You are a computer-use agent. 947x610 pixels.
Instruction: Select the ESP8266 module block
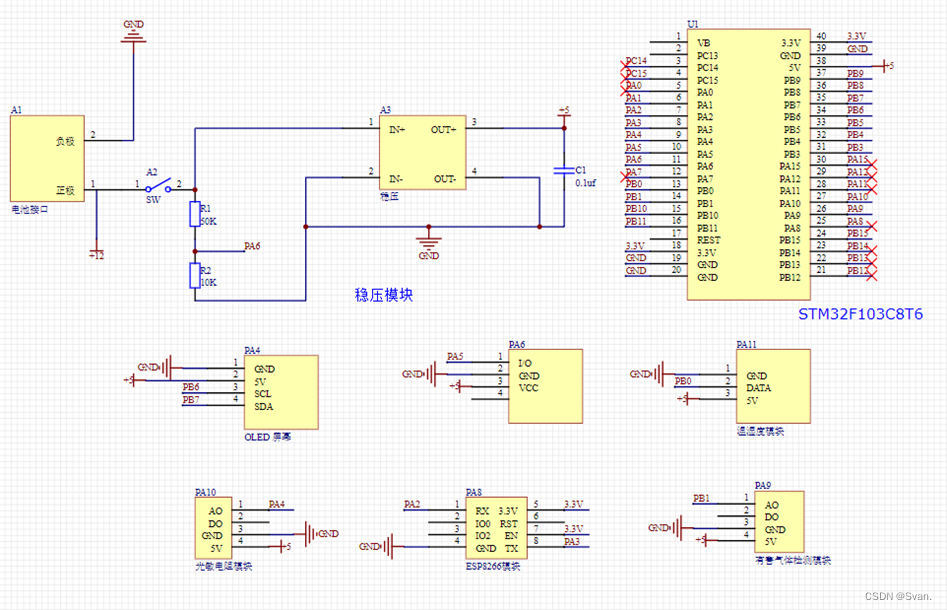[x=496, y=528]
